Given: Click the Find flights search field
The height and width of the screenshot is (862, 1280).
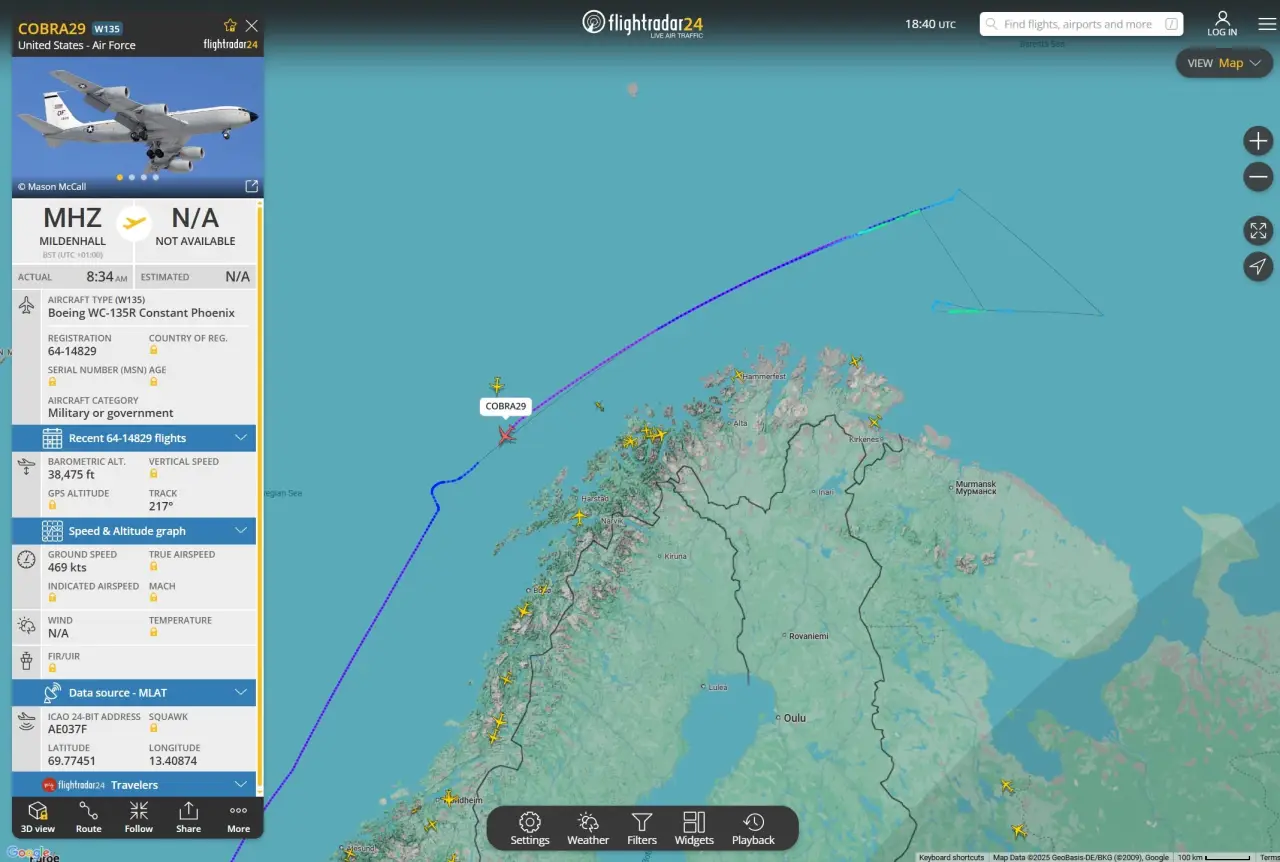Looking at the screenshot, I should click(x=1081, y=24).
